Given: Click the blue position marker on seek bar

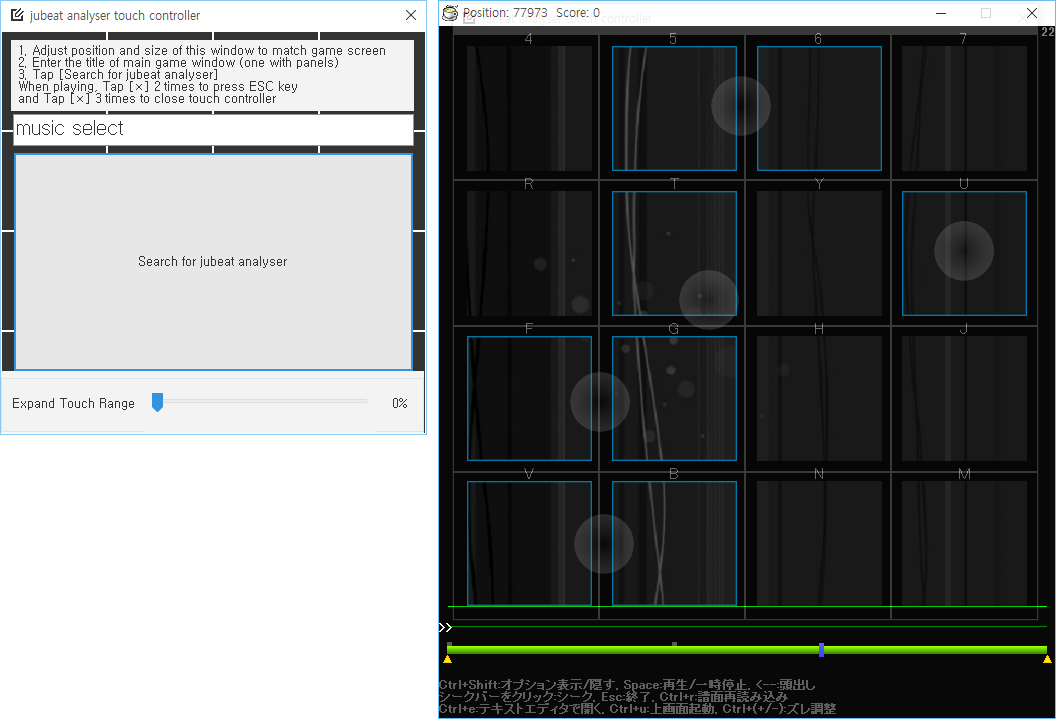Looking at the screenshot, I should pos(822,650).
